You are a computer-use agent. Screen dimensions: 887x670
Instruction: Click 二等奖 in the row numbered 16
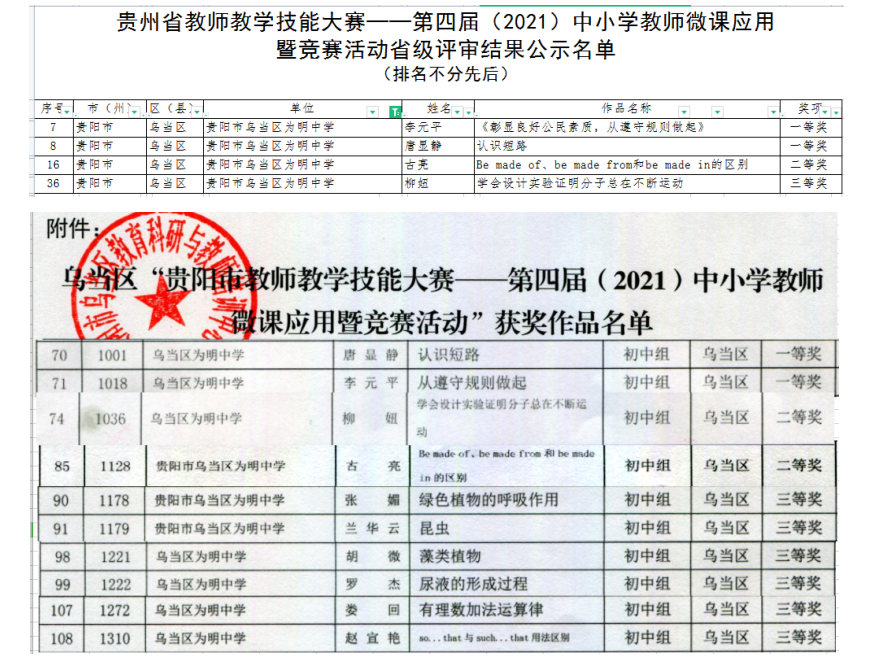pos(808,165)
